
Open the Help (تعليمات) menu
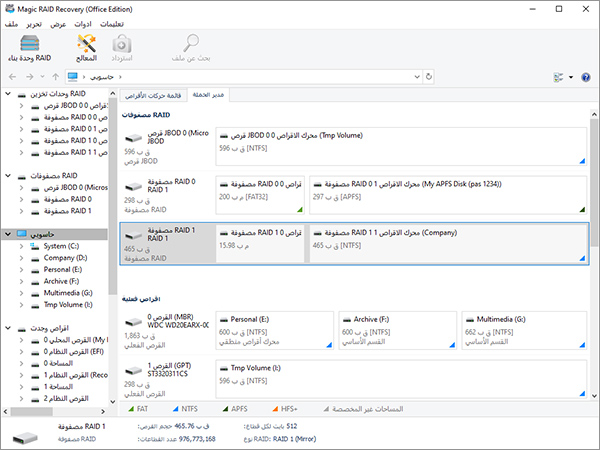tap(112, 24)
